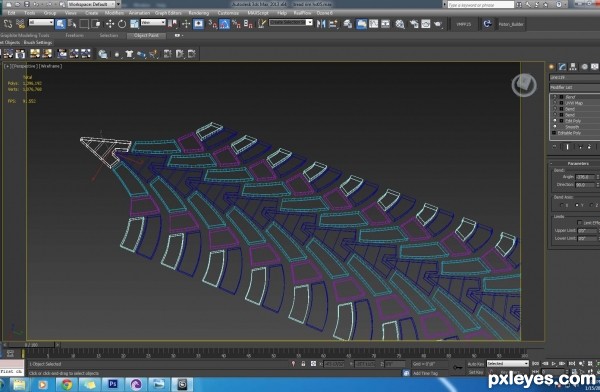Open the Rendered Frame Window icon

426,24
